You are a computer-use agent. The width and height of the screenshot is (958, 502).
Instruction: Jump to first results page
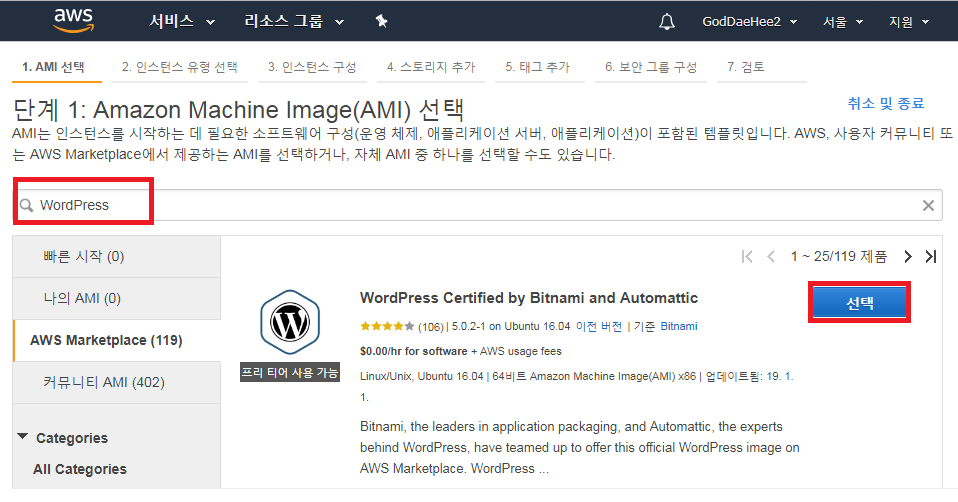(x=747, y=256)
